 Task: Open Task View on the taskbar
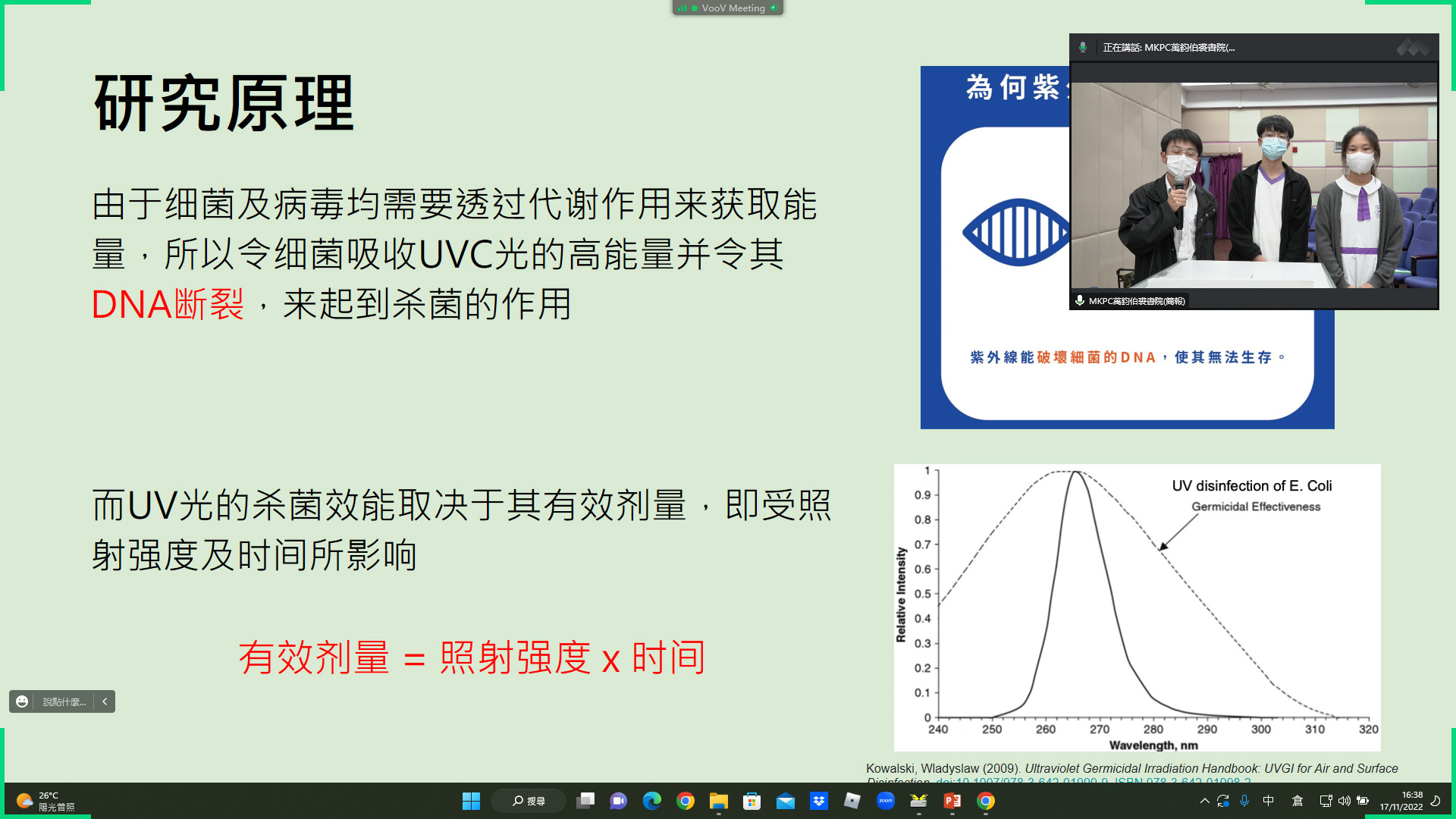pyautogui.click(x=585, y=801)
